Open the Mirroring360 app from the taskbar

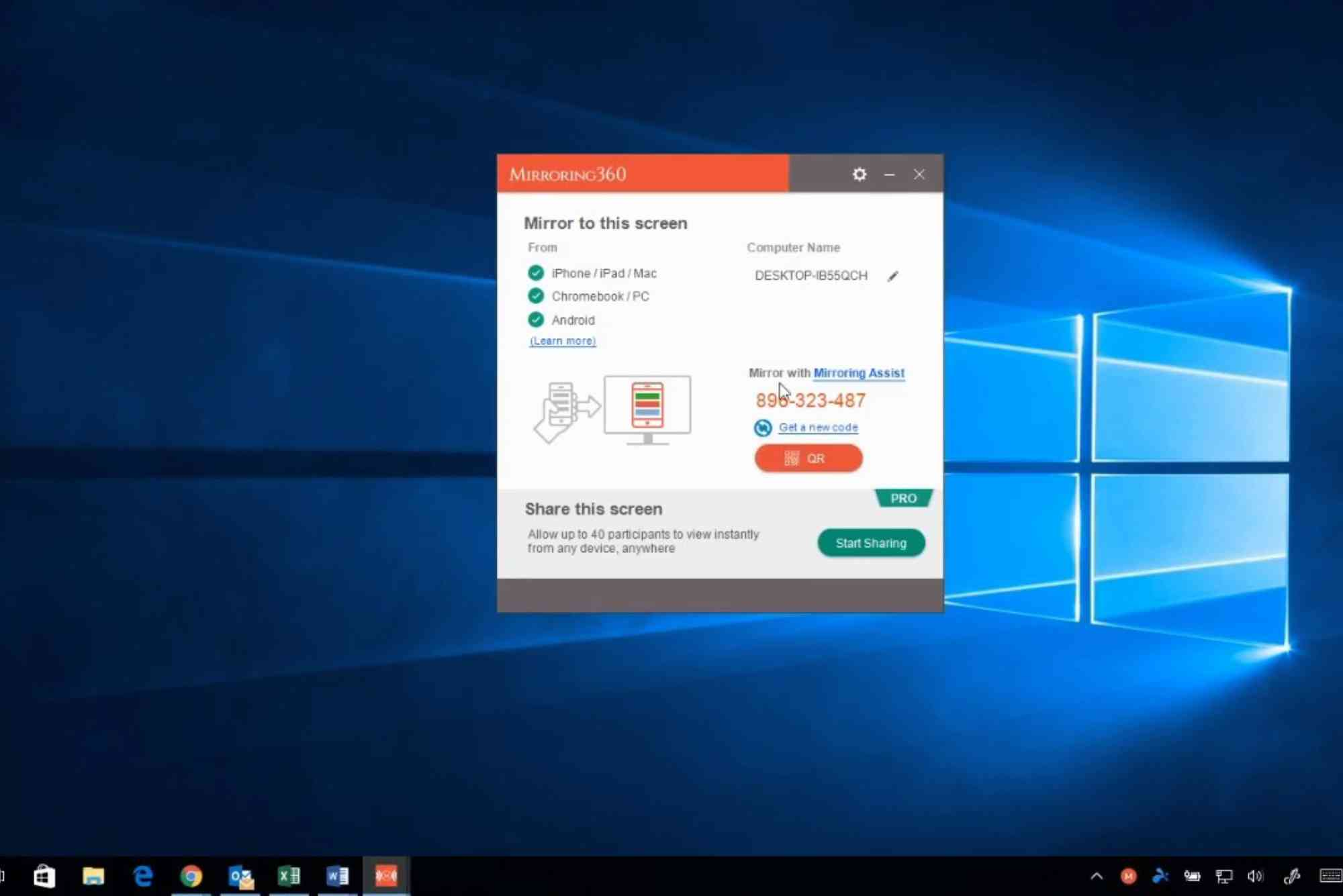pos(385,875)
